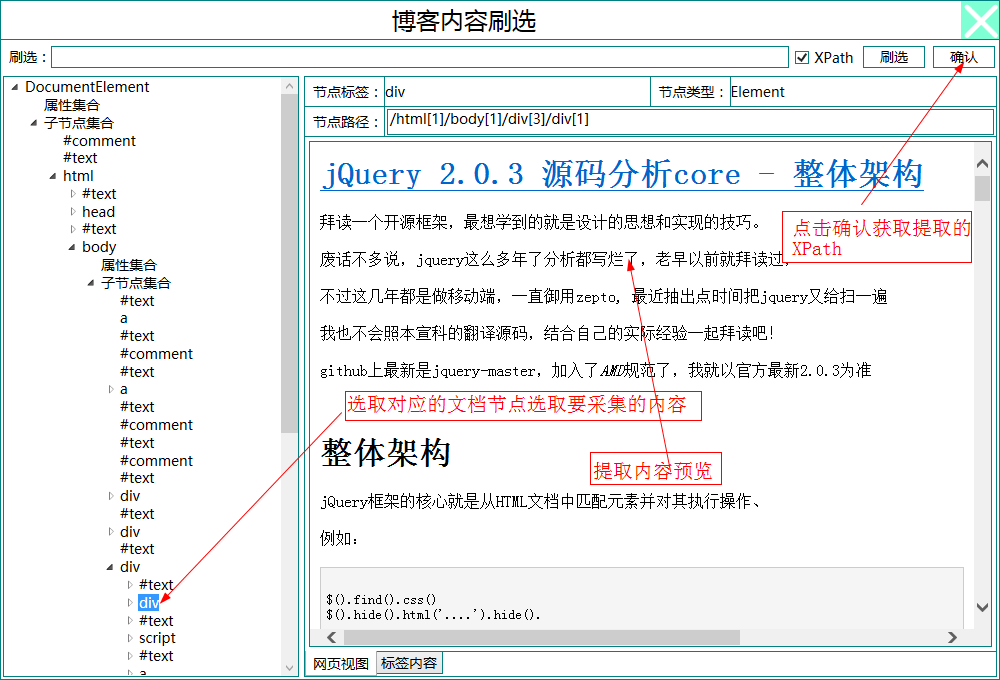Switch to the 网页视图 tab
Screen dimensions: 1000x680
[x=341, y=664]
